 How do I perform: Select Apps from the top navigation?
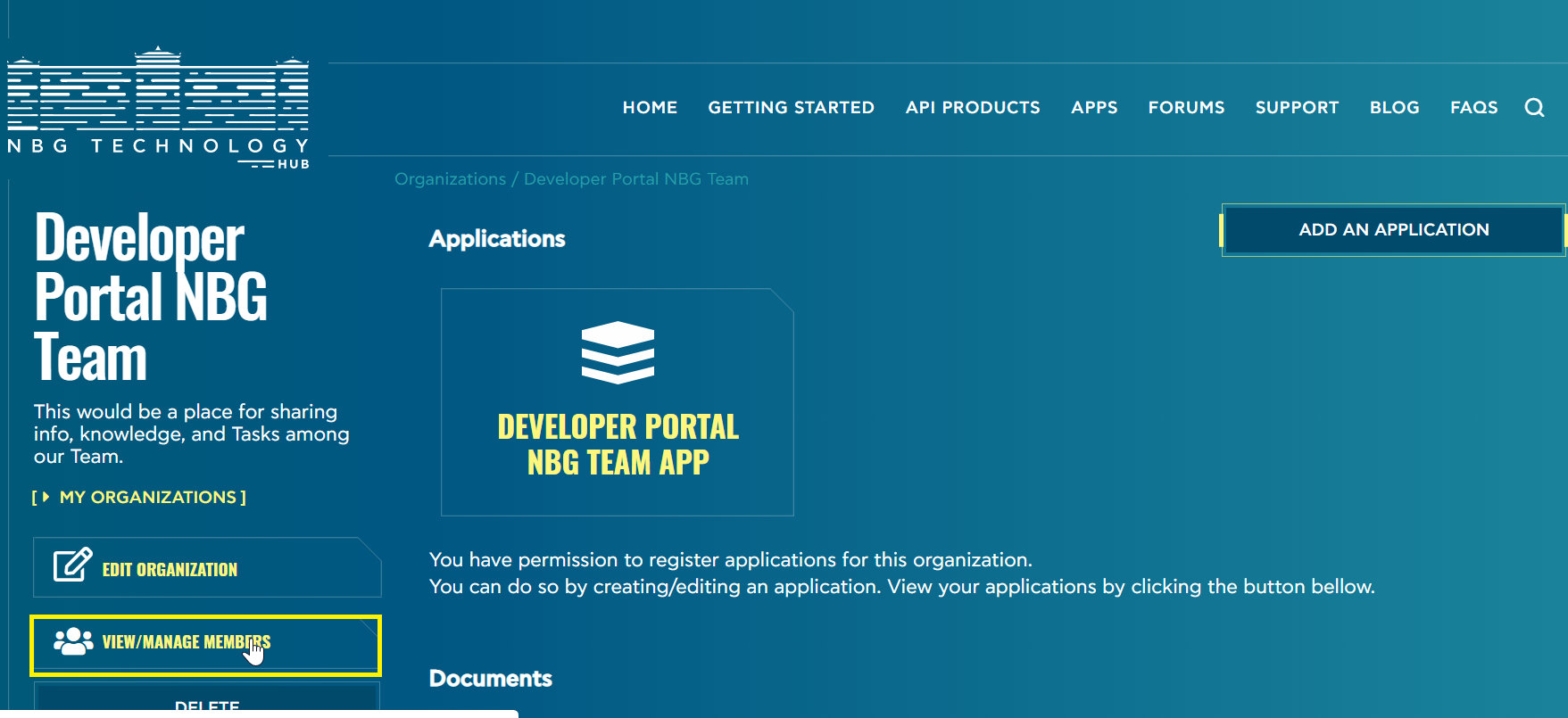pyautogui.click(x=1094, y=108)
